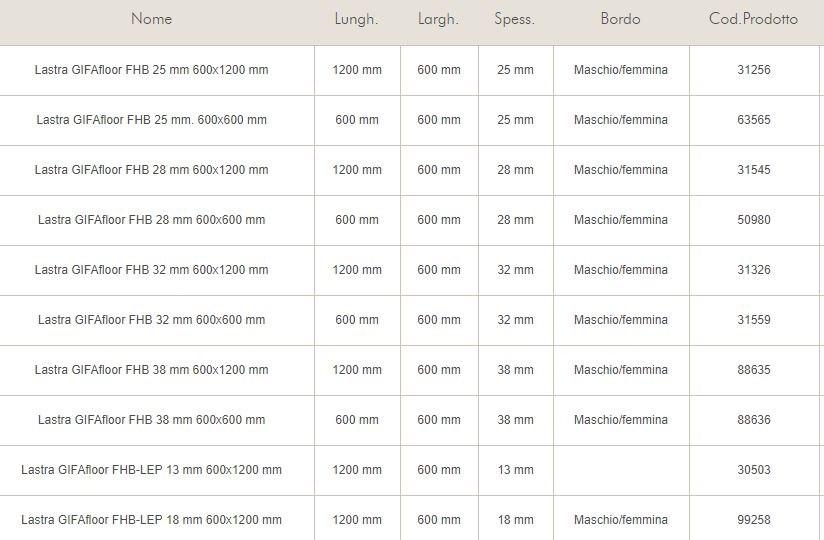Open Lastra GIFAfloor FHB 38 mm 600x600 mm
The height and width of the screenshot is (540, 824).
pyautogui.click(x=151, y=420)
